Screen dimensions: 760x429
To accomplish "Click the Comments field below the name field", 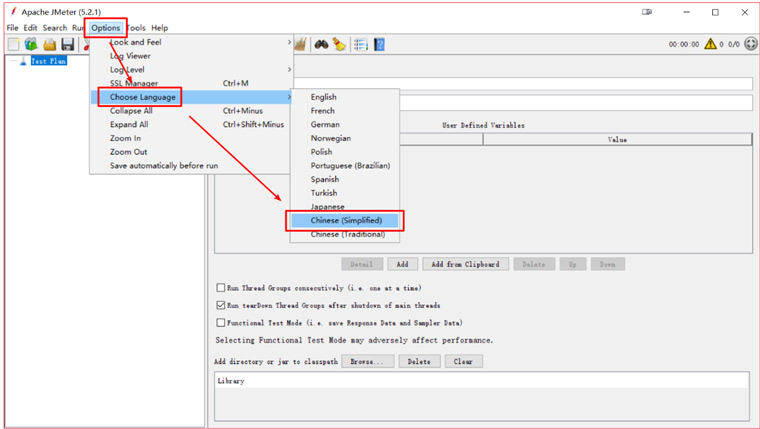I will [576, 103].
